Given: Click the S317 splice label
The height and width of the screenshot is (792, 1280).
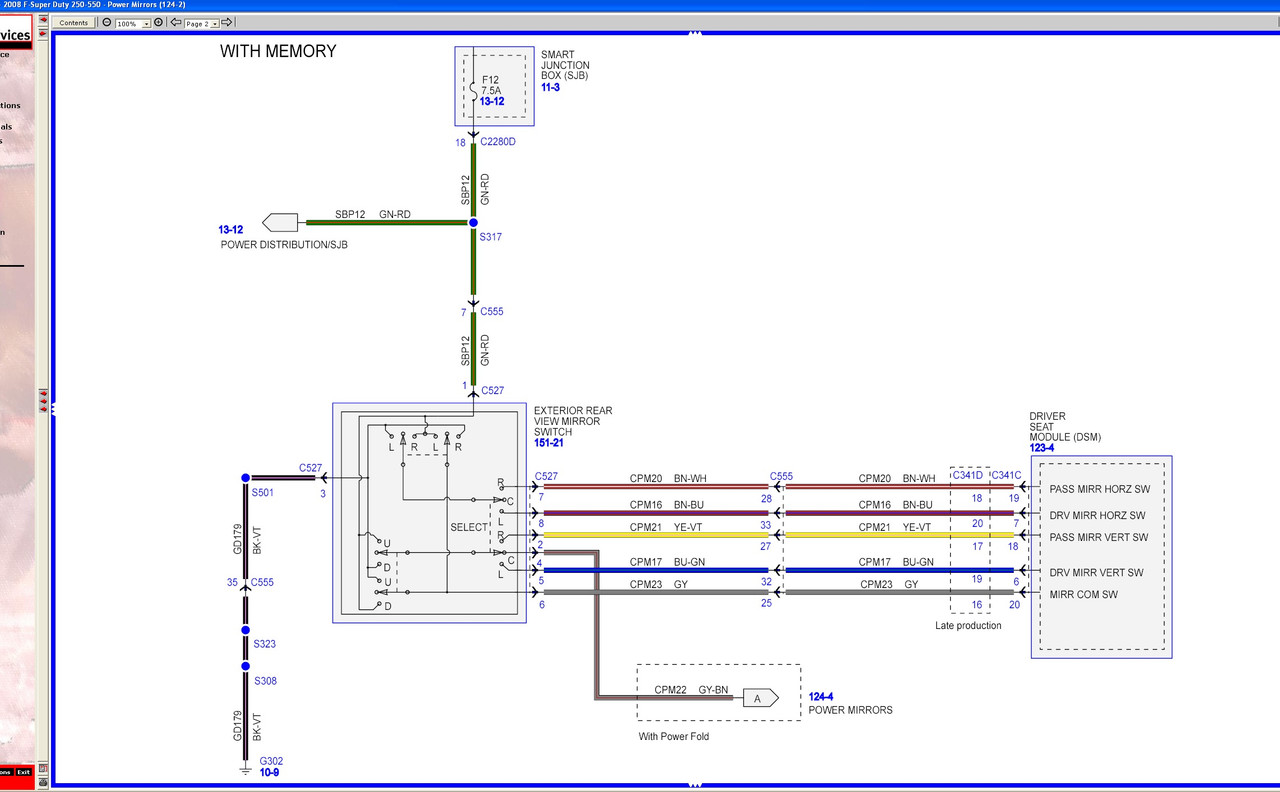Looking at the screenshot, I should tap(490, 237).
